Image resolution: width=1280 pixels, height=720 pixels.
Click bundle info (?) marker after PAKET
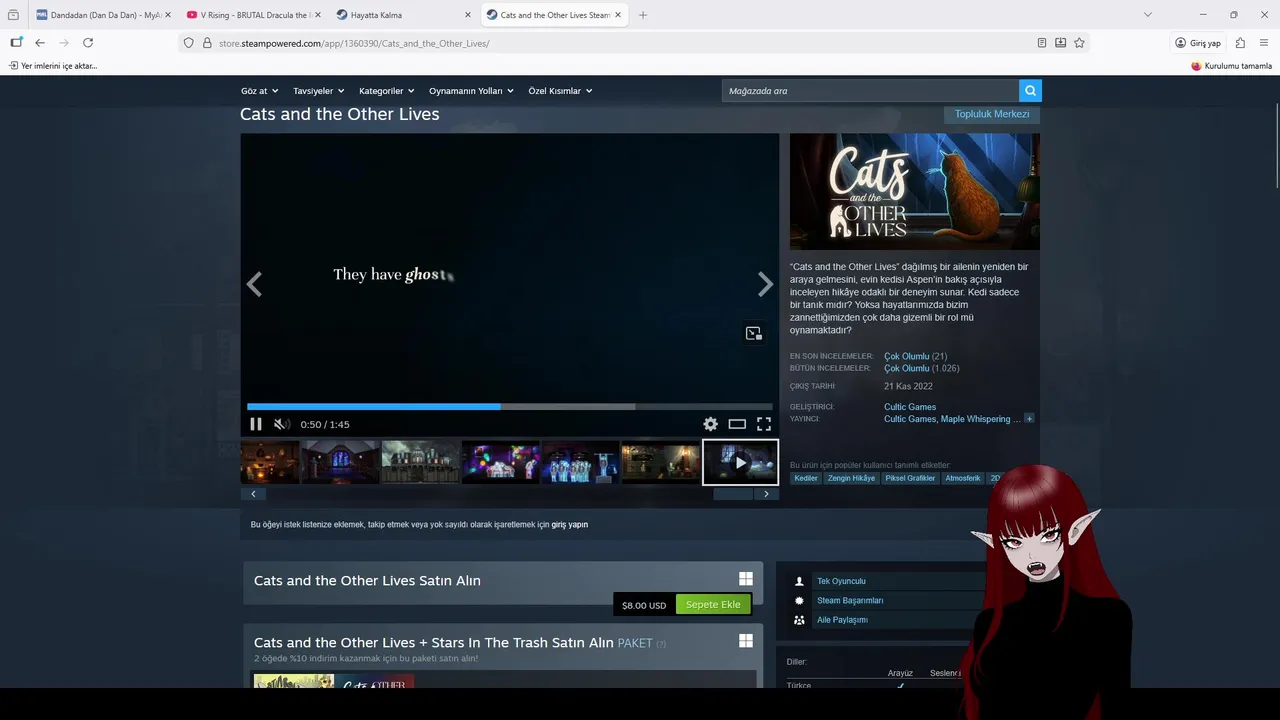point(661,644)
